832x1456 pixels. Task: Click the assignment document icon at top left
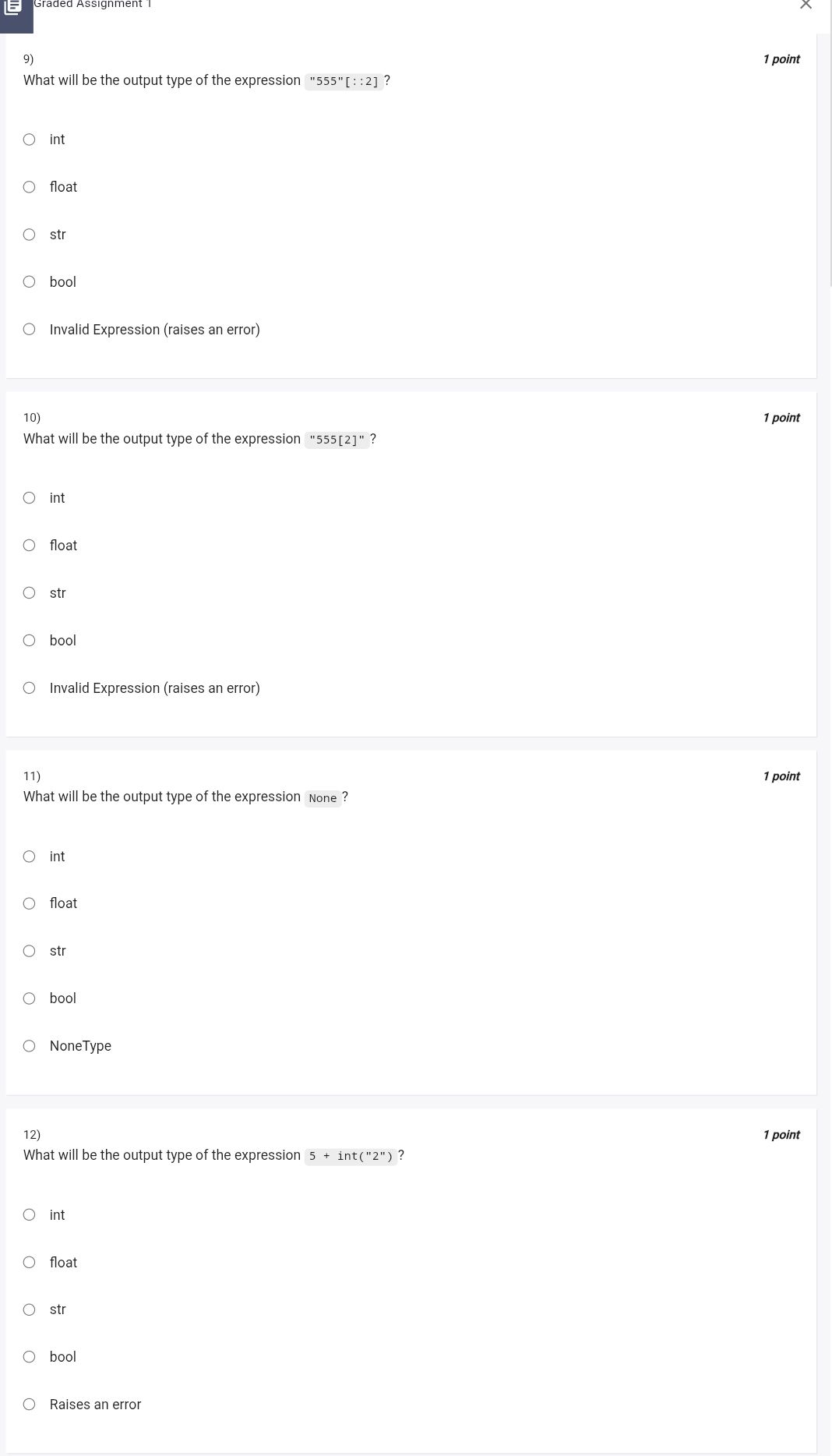13,8
